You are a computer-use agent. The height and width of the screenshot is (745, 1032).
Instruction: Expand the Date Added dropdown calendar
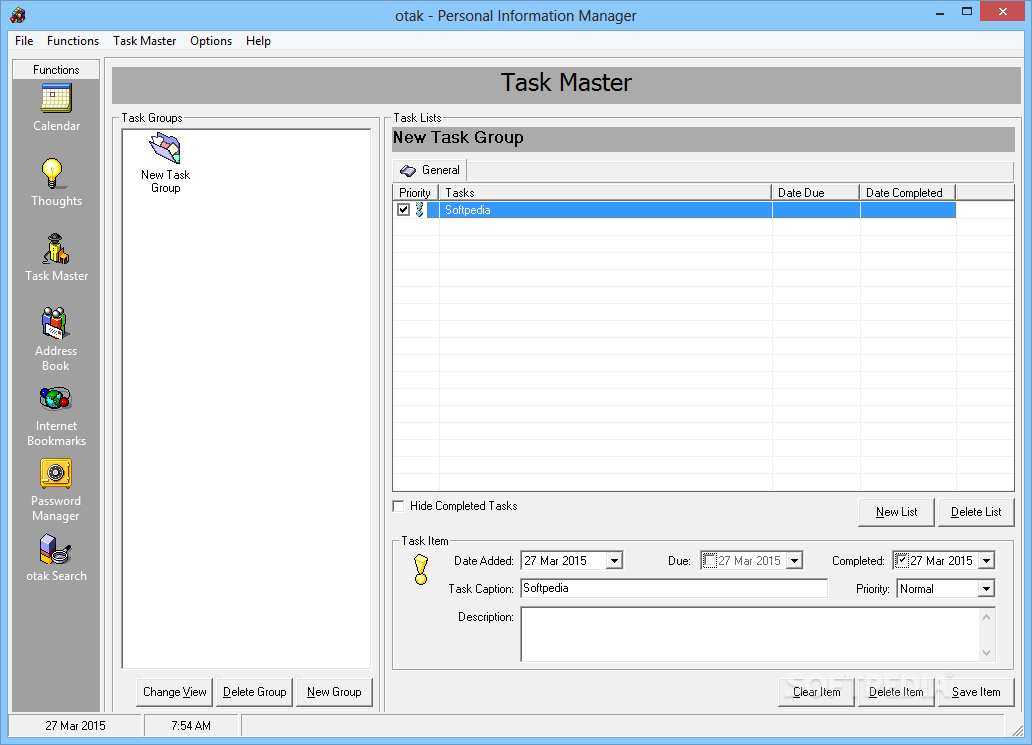coord(614,561)
